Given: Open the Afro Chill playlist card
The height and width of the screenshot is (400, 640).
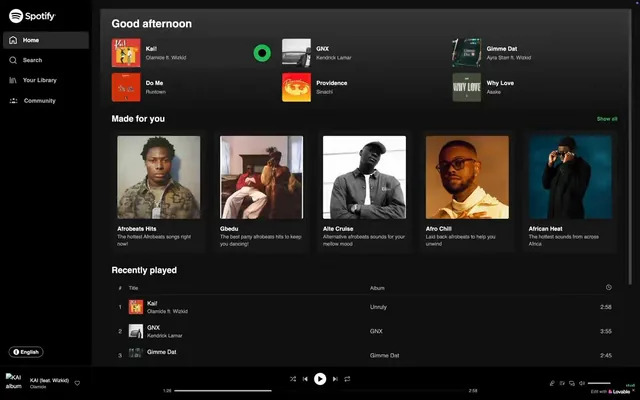Looking at the screenshot, I should pos(467,192).
